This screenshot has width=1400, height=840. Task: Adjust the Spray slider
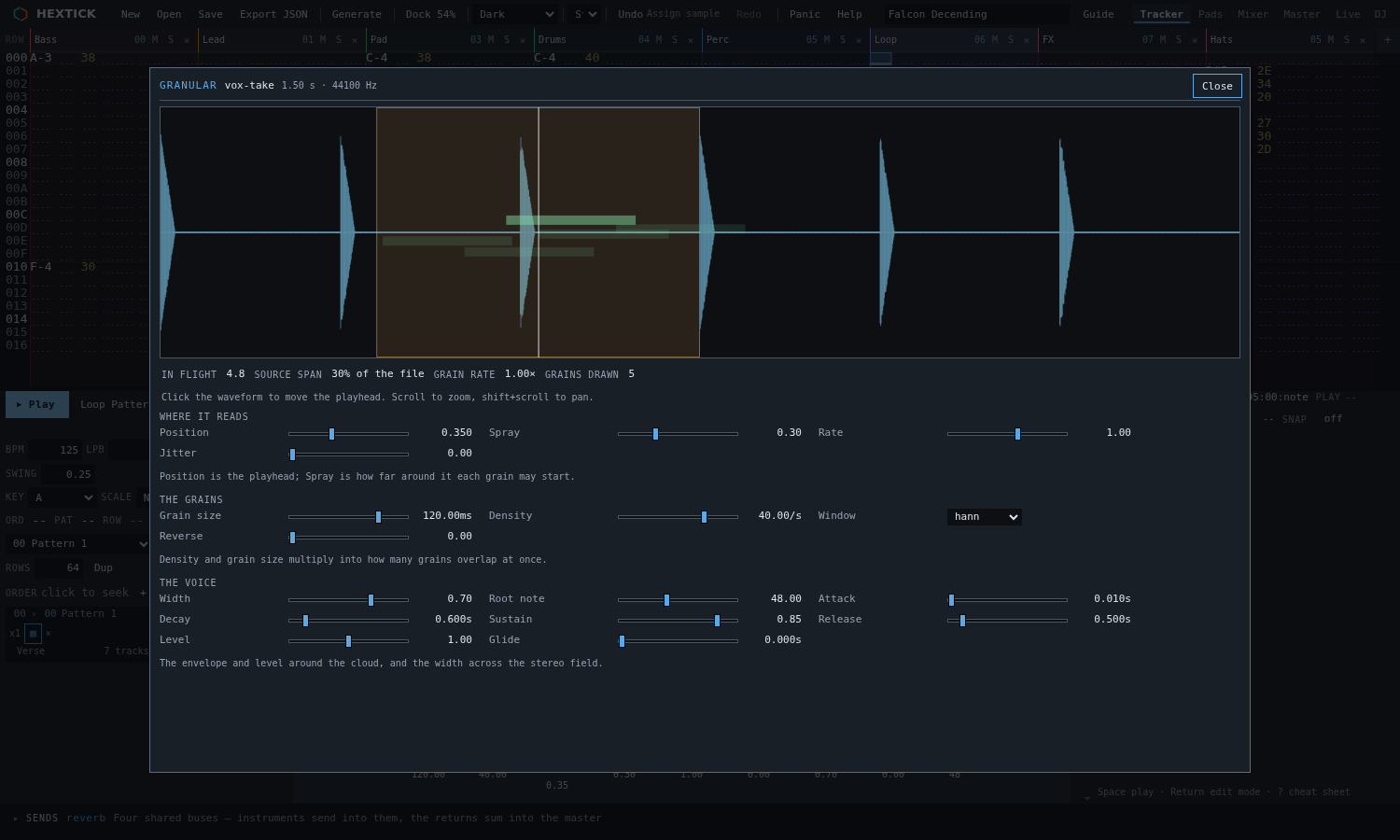[x=678, y=434]
